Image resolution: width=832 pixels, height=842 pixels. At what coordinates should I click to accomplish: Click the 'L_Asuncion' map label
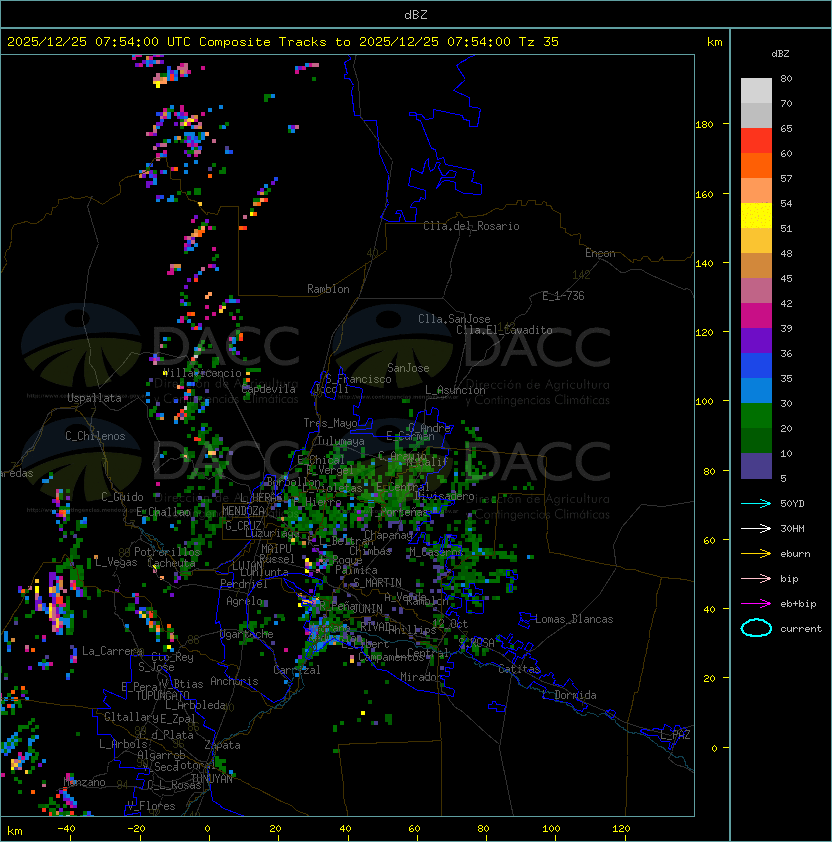tap(455, 390)
